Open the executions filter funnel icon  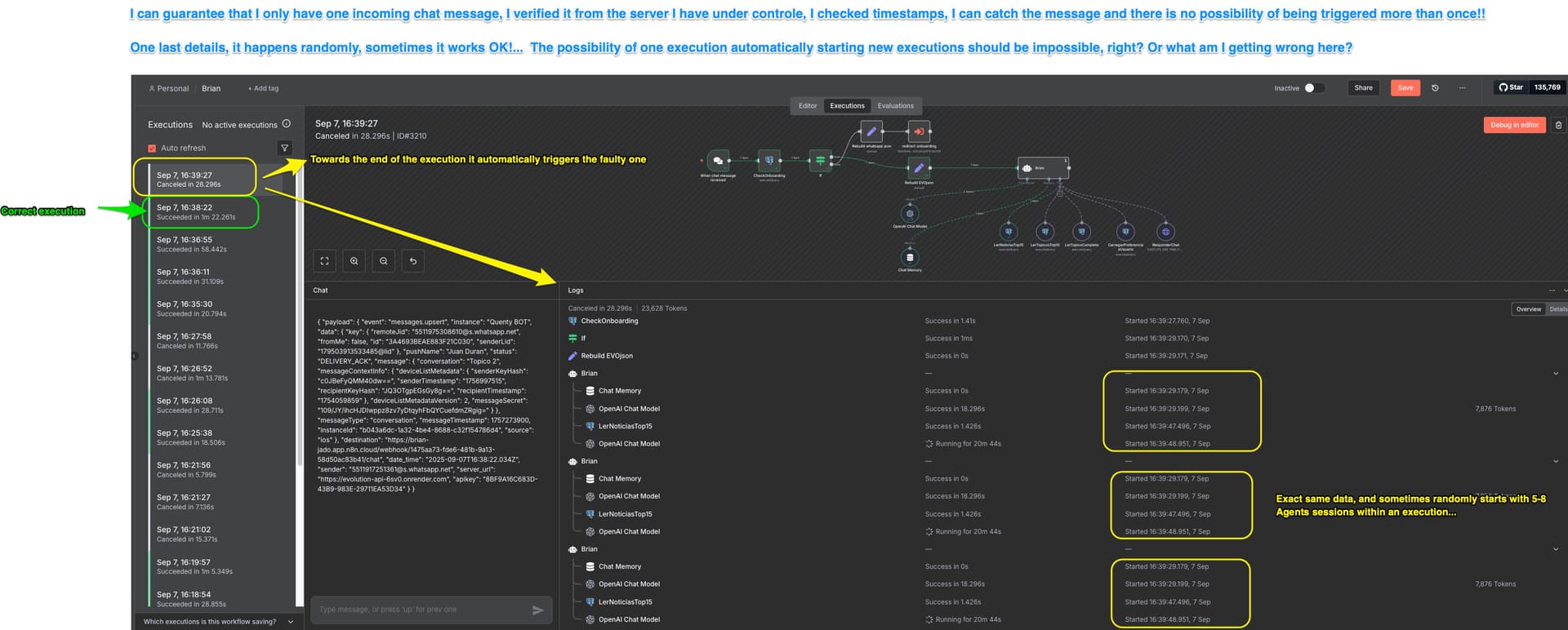[x=284, y=148]
